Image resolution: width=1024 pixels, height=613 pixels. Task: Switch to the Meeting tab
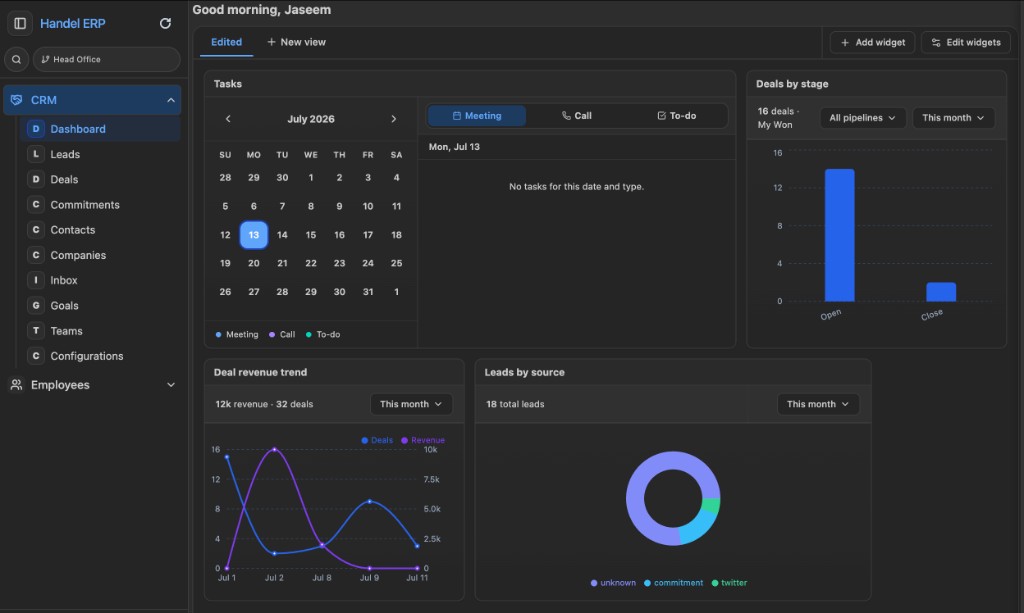click(477, 116)
